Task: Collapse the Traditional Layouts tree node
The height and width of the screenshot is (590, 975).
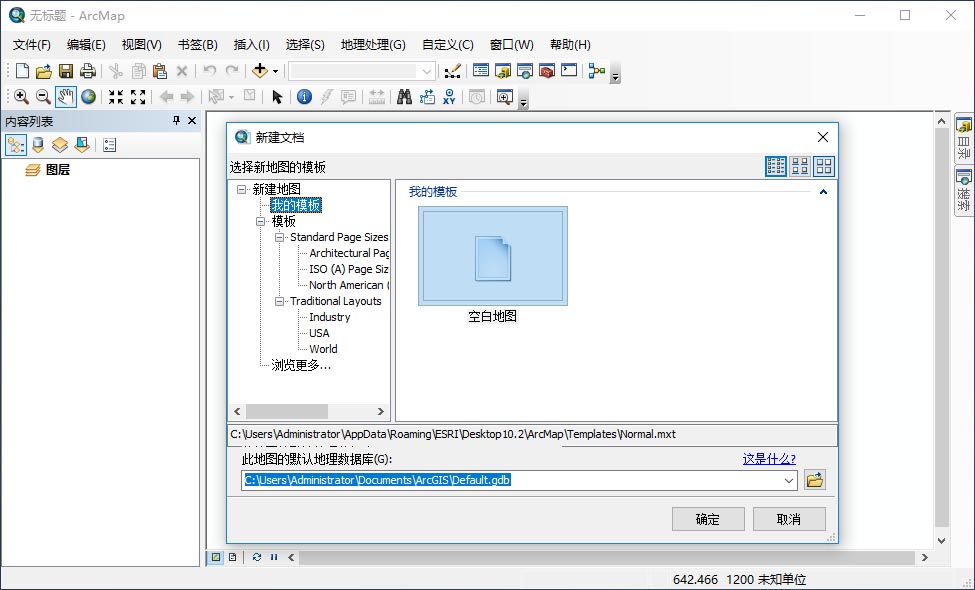Action: click(280, 301)
